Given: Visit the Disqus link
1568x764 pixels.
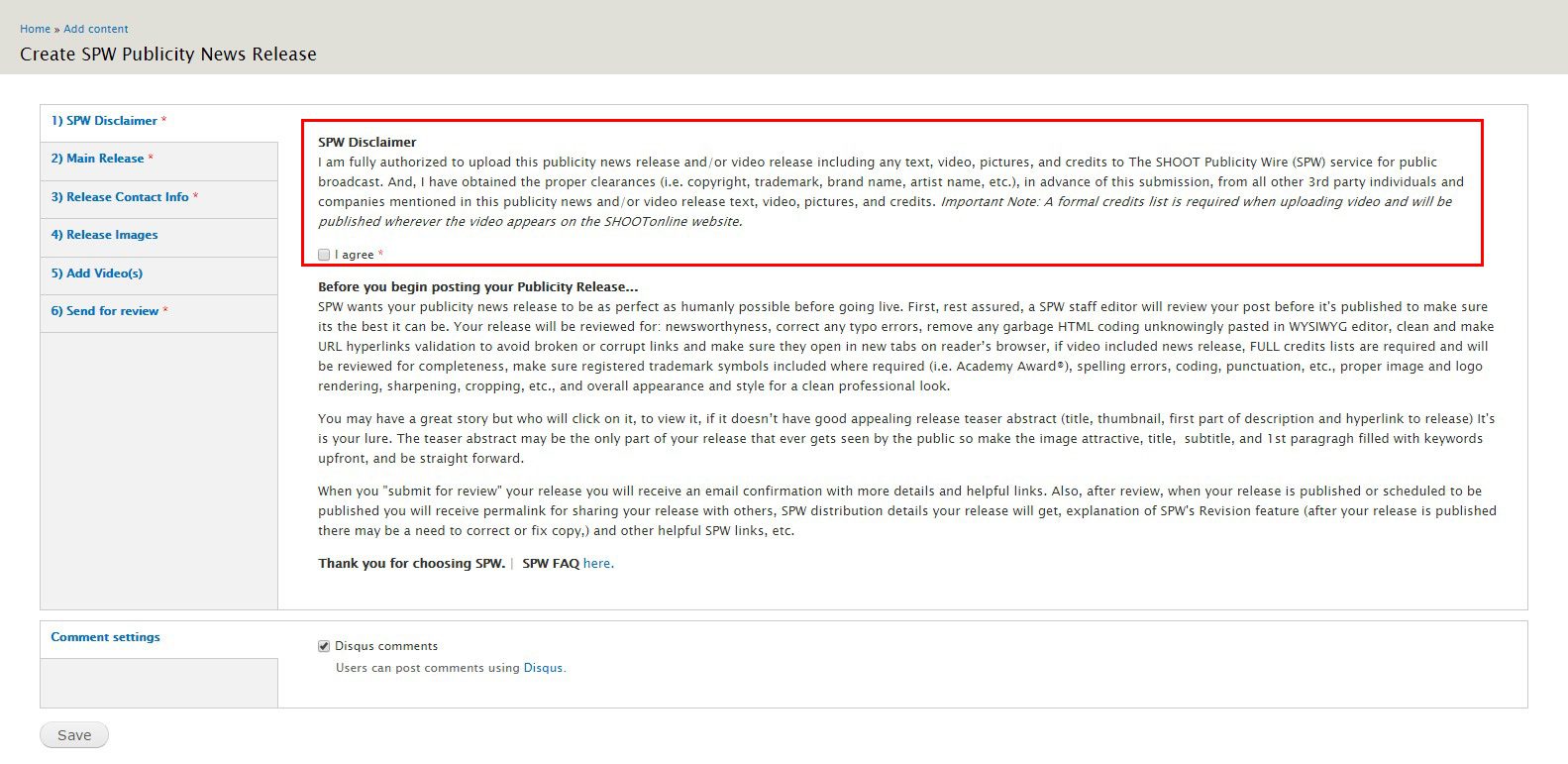Looking at the screenshot, I should 543,668.
